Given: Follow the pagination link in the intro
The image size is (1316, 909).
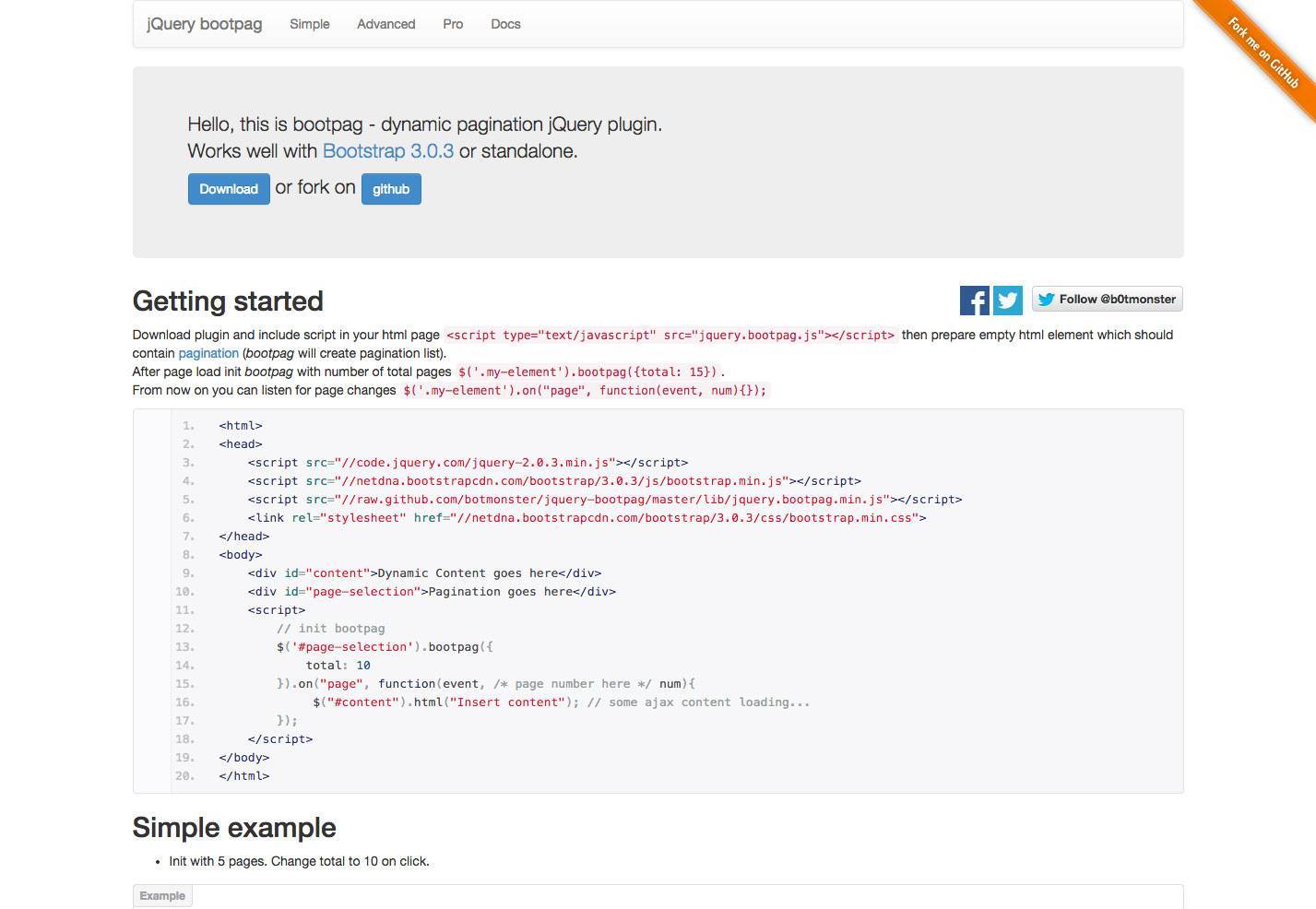Looking at the screenshot, I should [208, 353].
